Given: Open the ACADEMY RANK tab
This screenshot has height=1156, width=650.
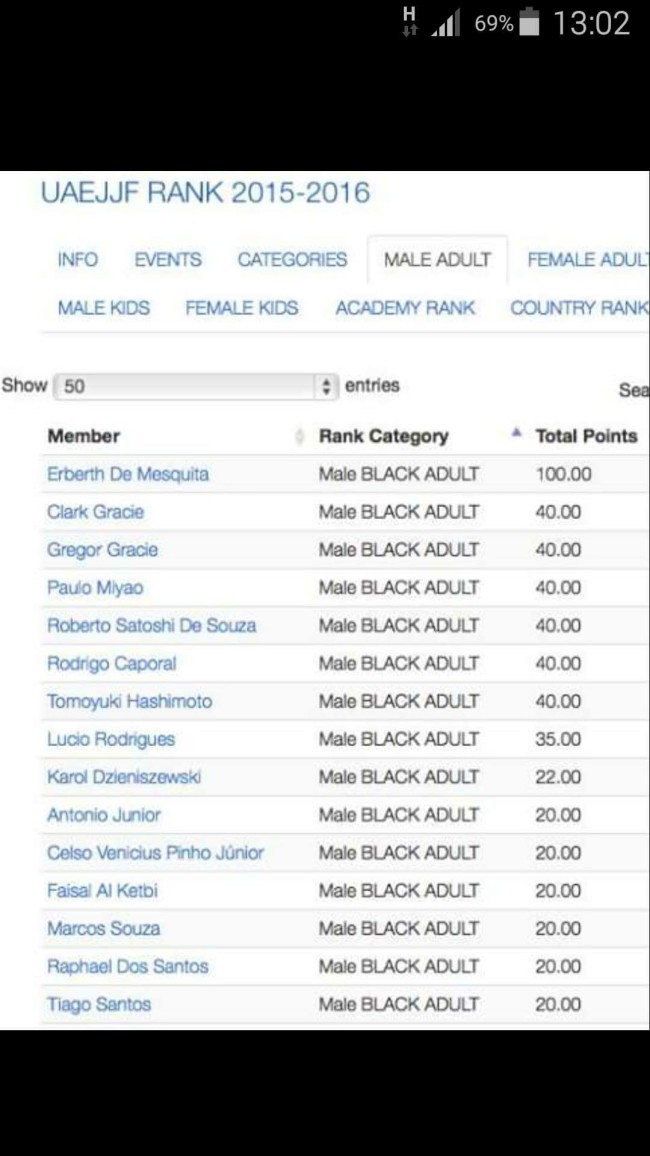Looking at the screenshot, I should click(x=405, y=308).
